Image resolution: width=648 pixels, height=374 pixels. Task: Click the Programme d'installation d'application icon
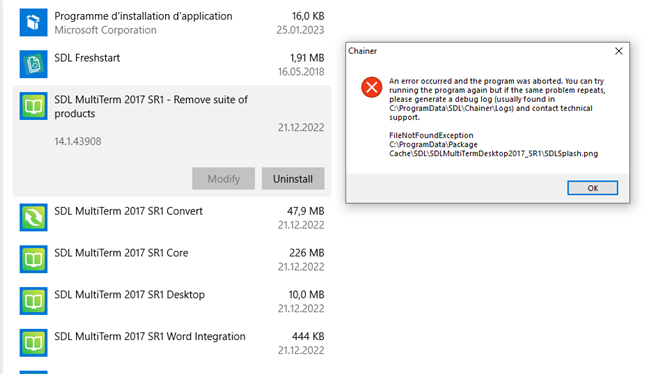[33, 22]
